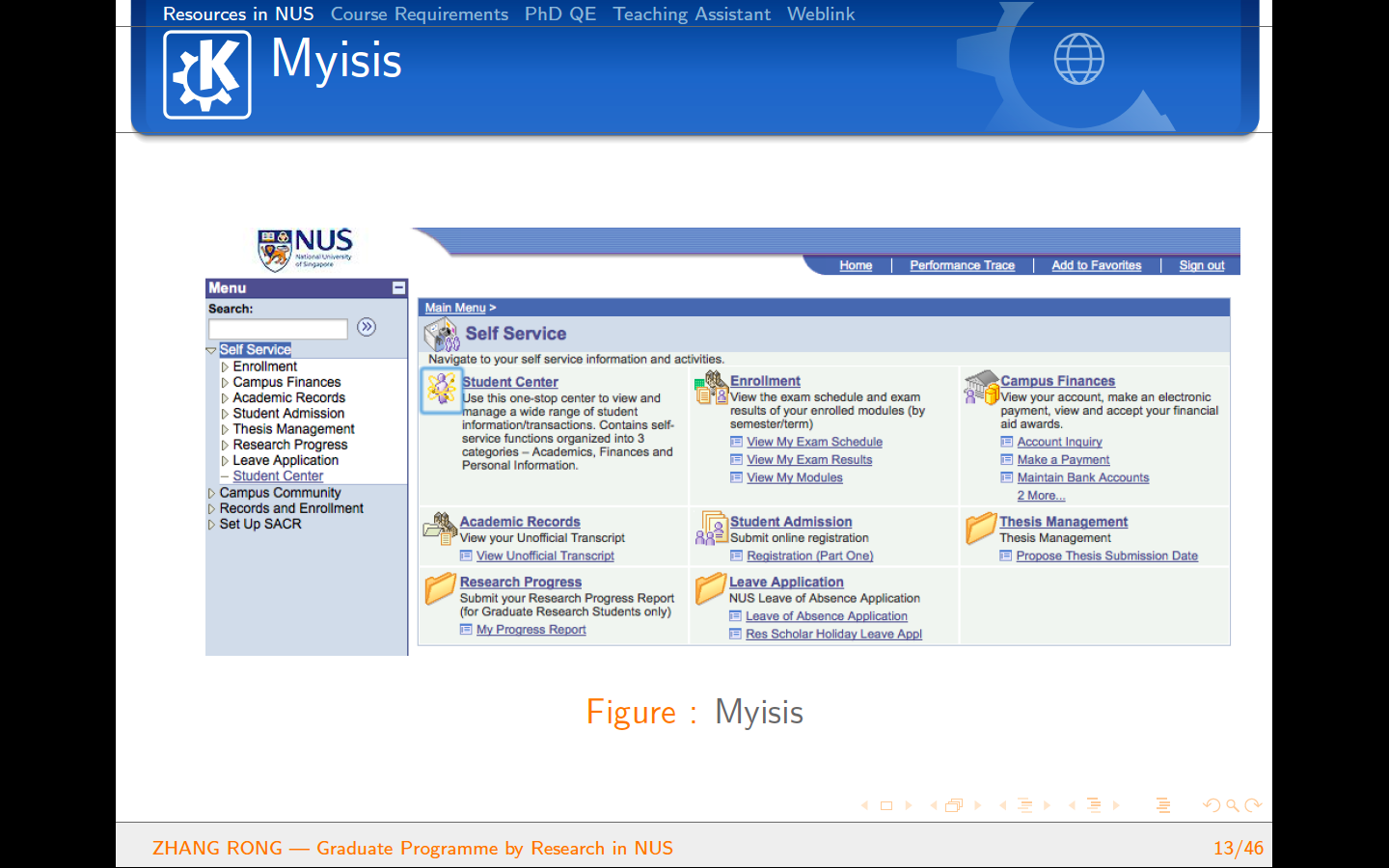
Task: Click the Student Center star icon
Action: coord(442,390)
